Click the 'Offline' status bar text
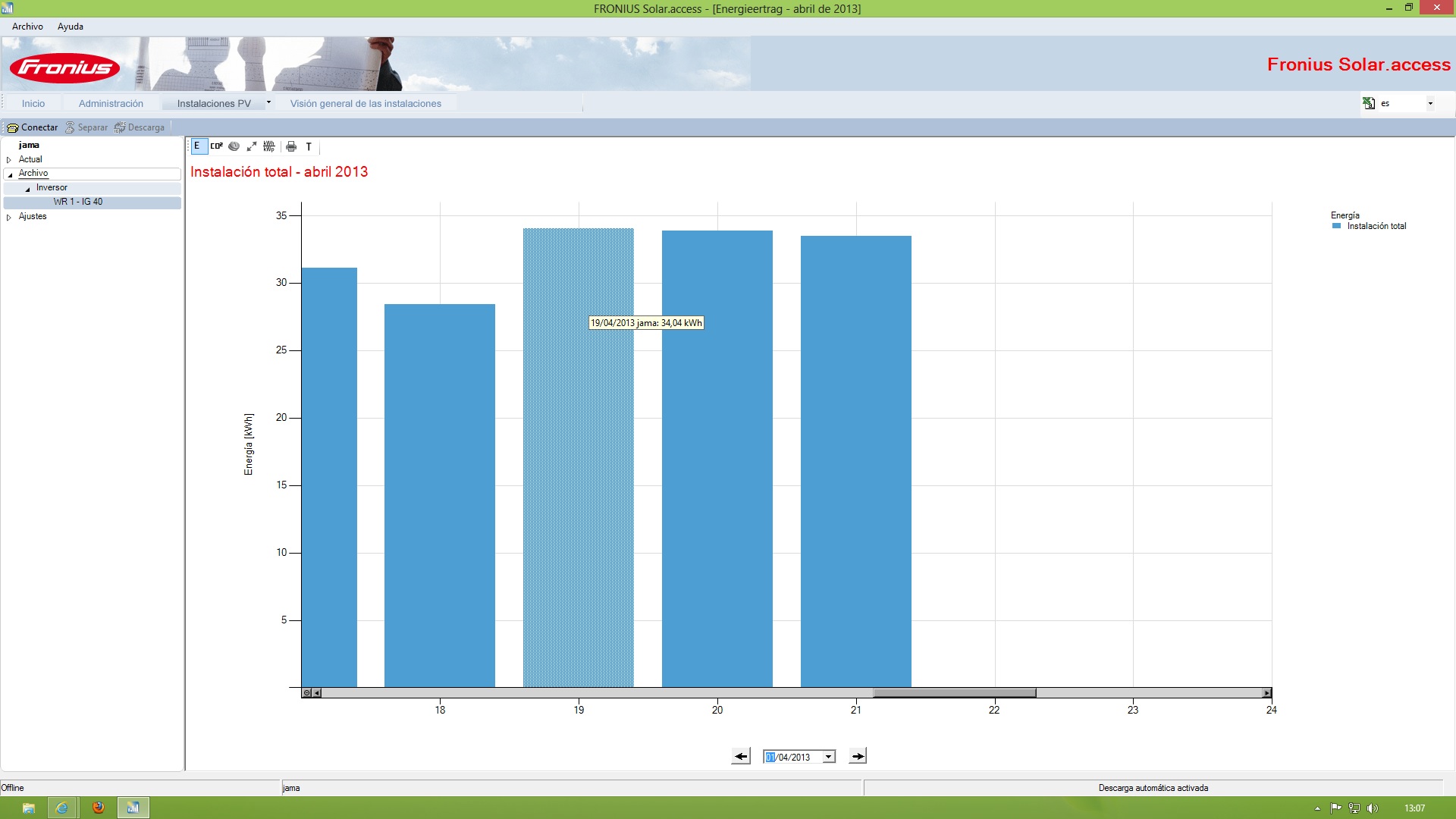Viewport: 1456px width, 819px height. pos(13,788)
